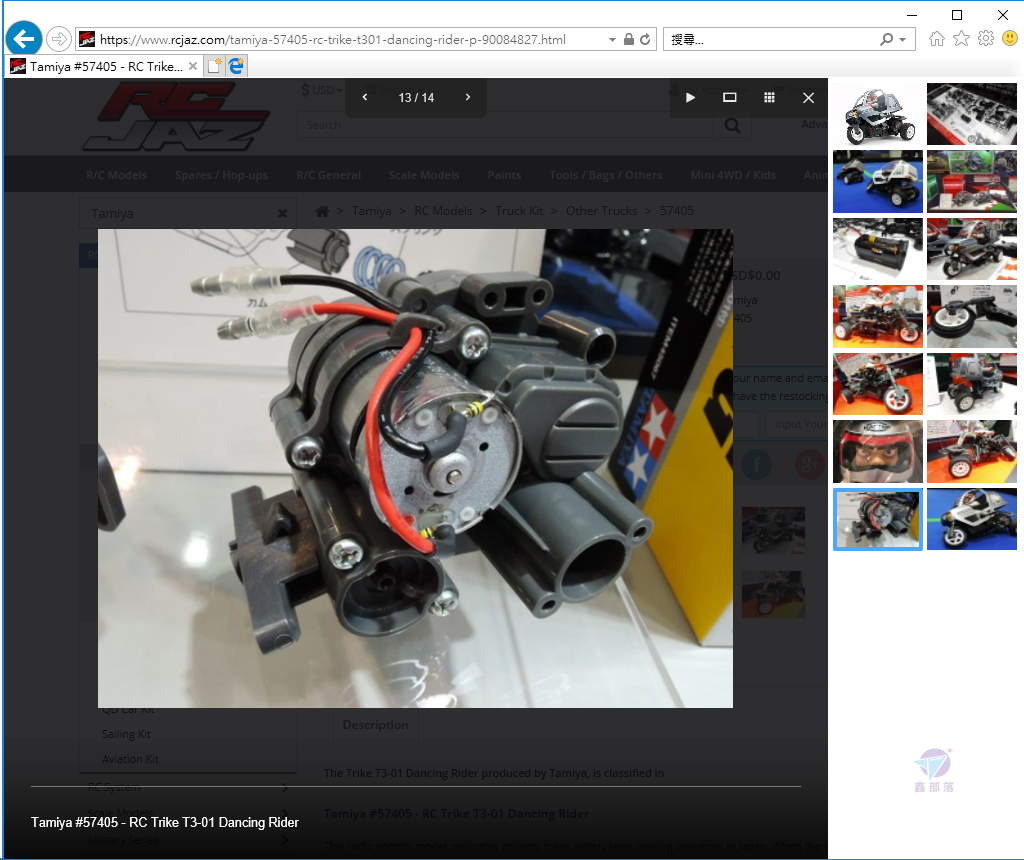Open browser Tools gear icon
The height and width of the screenshot is (860, 1024).
(x=985, y=39)
